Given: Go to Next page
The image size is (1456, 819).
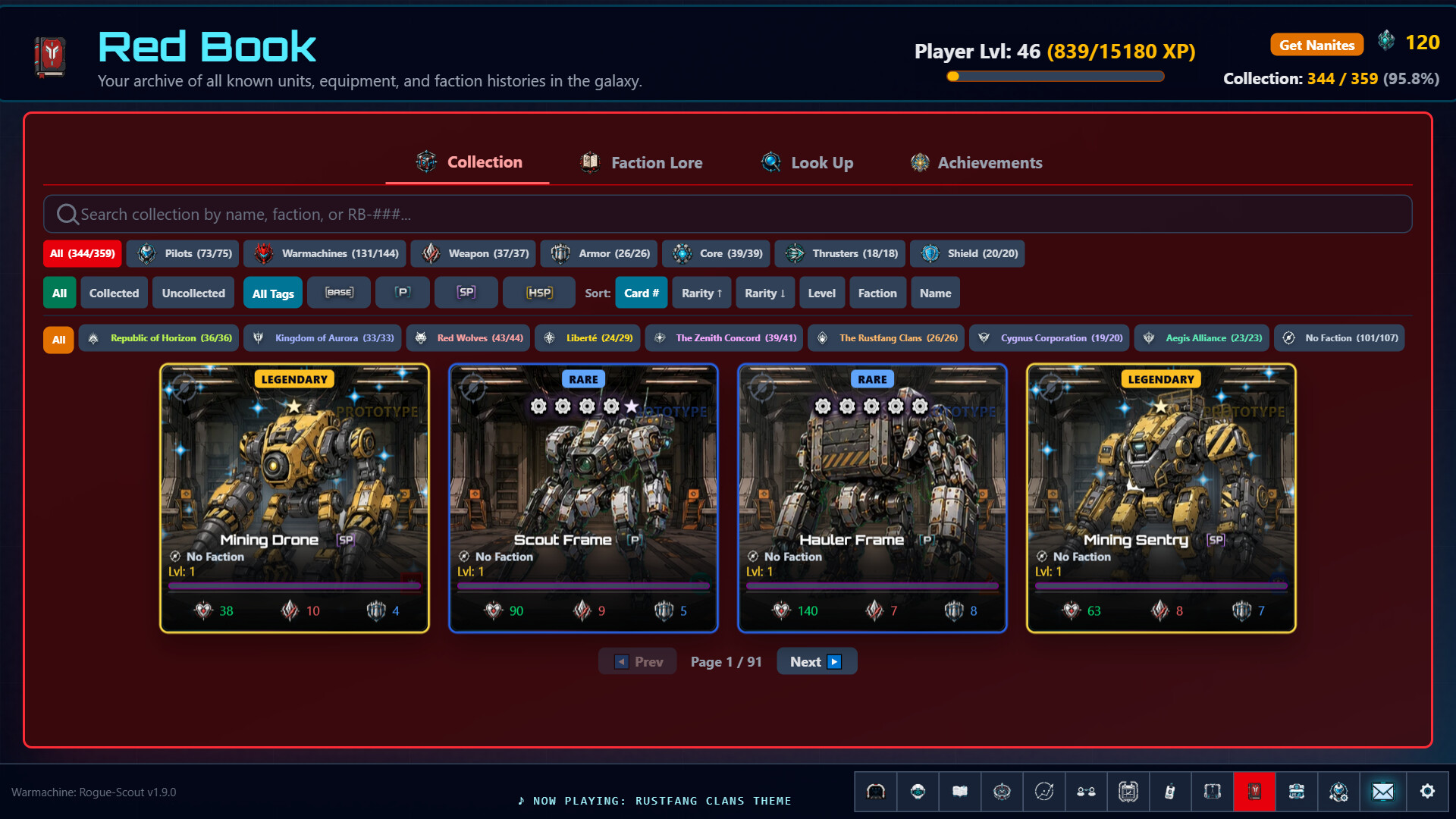Looking at the screenshot, I should [817, 661].
